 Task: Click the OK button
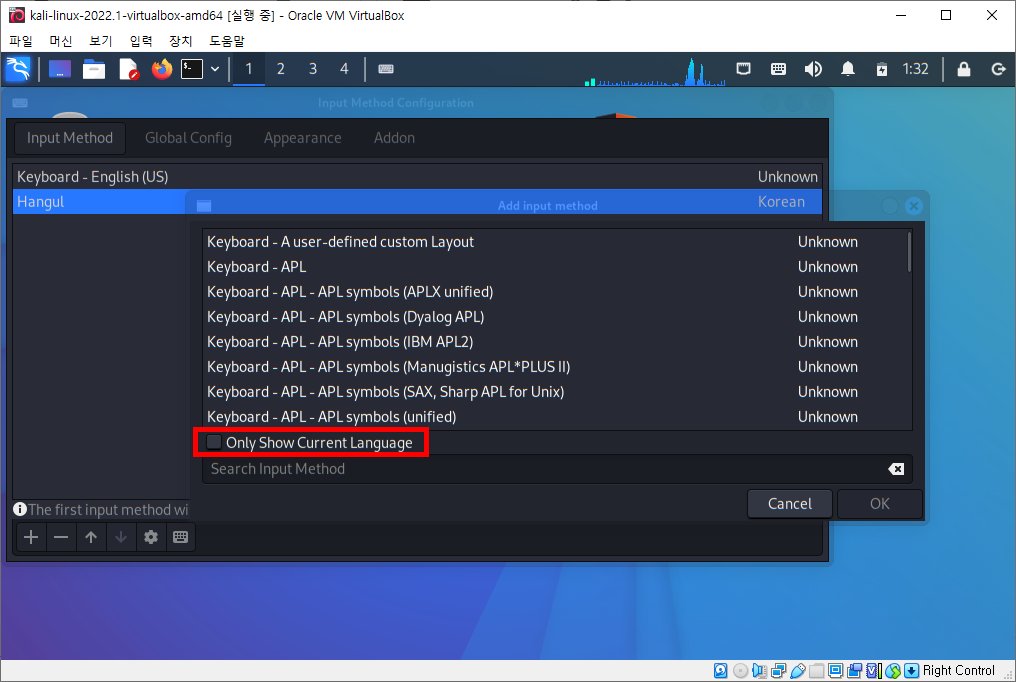[880, 504]
